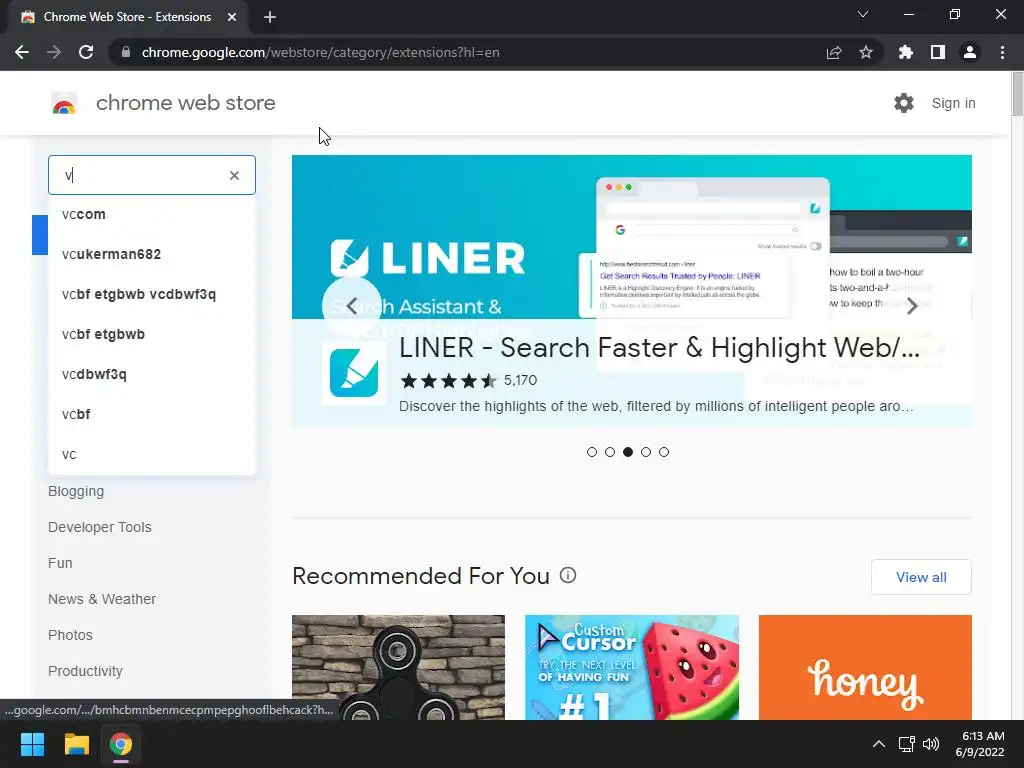The height and width of the screenshot is (768, 1024).
Task: Open the fidget spinner extension thumbnail
Action: tap(398, 667)
